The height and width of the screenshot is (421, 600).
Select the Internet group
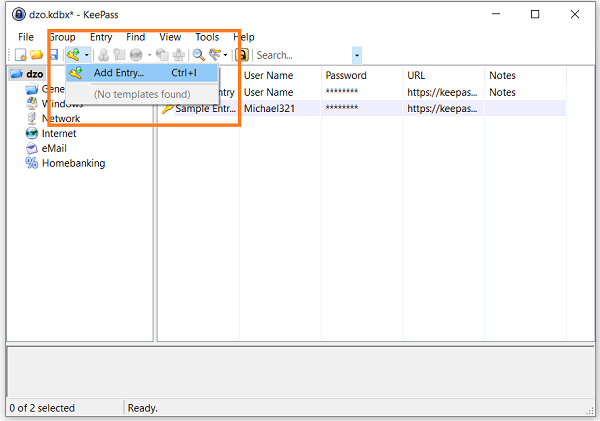pyautogui.click(x=59, y=134)
